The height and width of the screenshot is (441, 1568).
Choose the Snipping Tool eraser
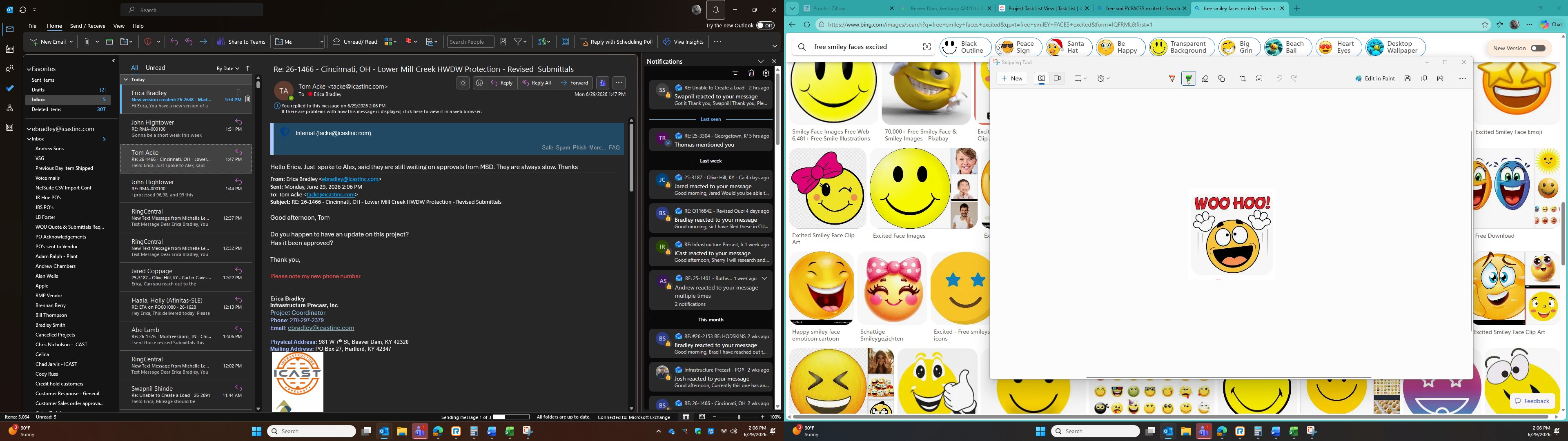(1205, 78)
